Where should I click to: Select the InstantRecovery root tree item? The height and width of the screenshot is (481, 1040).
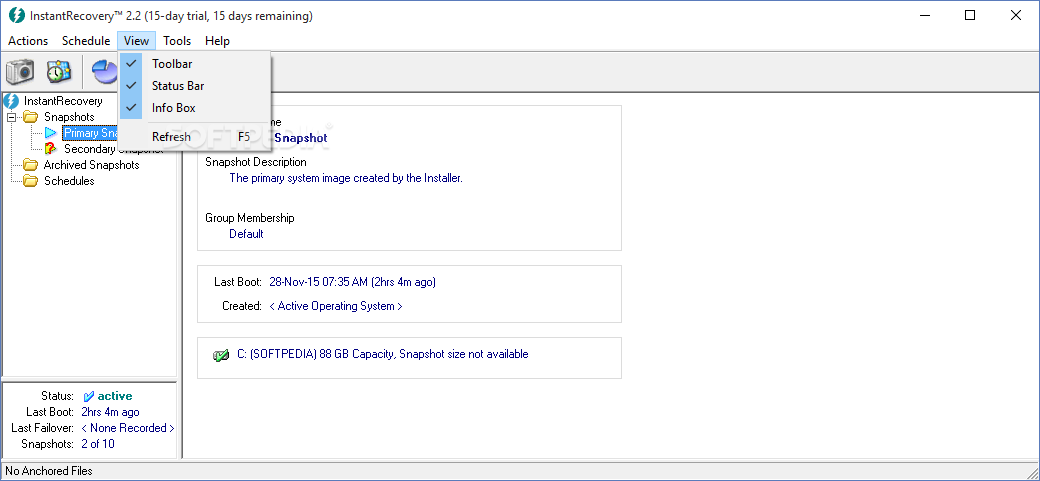(63, 101)
